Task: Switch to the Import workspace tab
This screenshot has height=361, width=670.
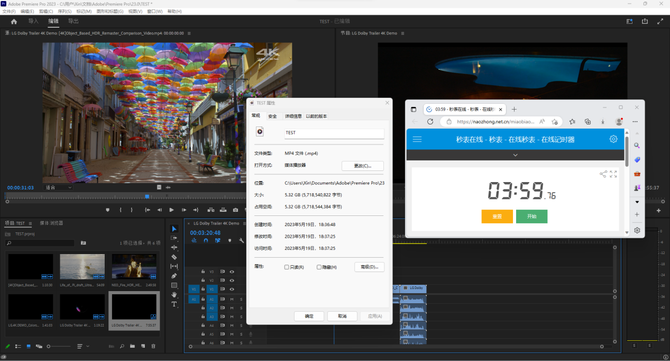Action: pyautogui.click(x=33, y=21)
